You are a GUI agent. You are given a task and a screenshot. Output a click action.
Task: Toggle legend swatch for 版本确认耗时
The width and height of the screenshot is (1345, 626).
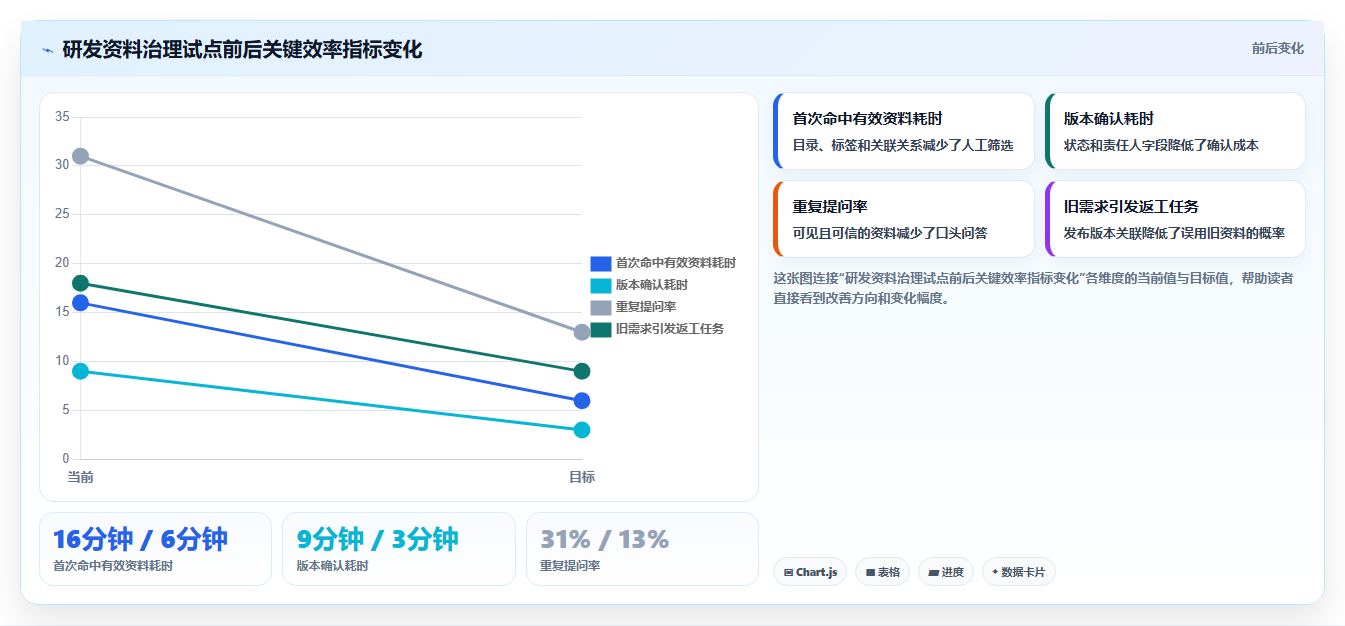[x=600, y=286]
